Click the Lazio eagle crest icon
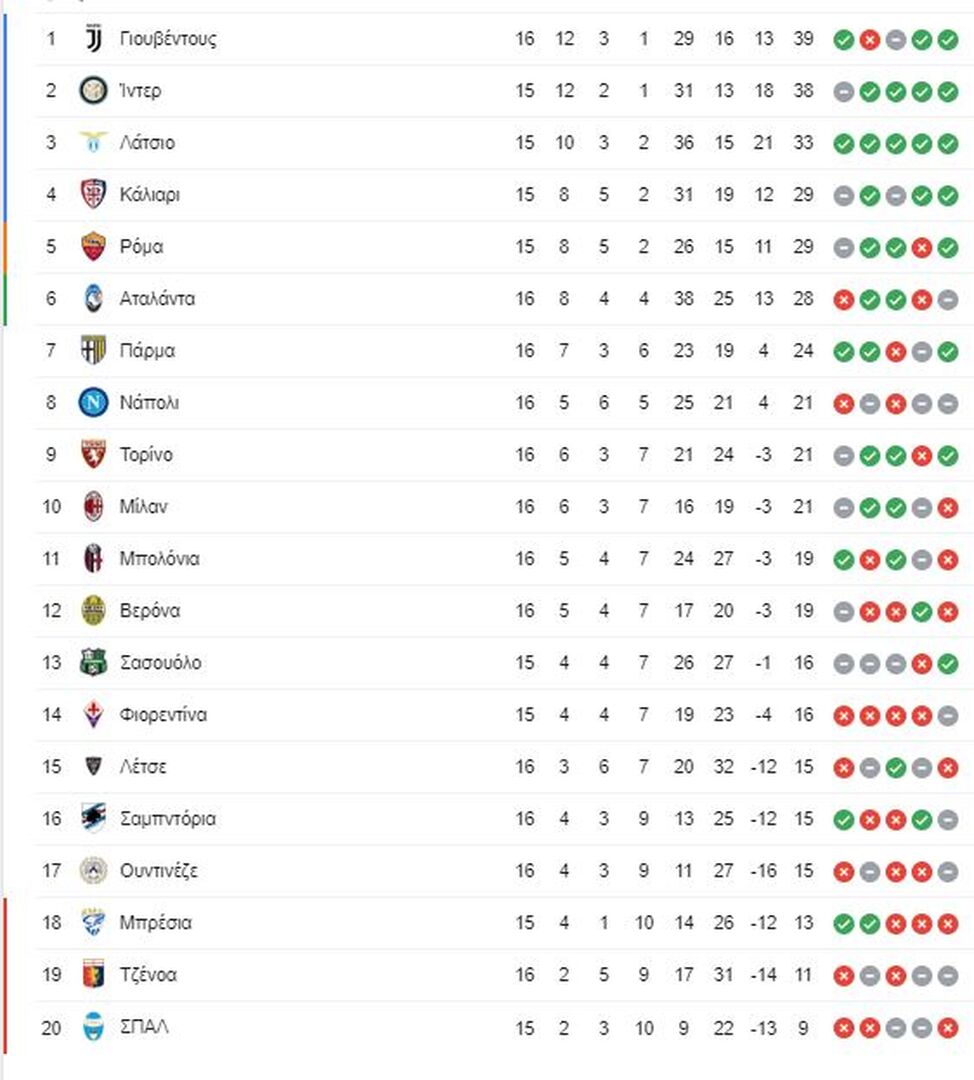 tap(93, 142)
